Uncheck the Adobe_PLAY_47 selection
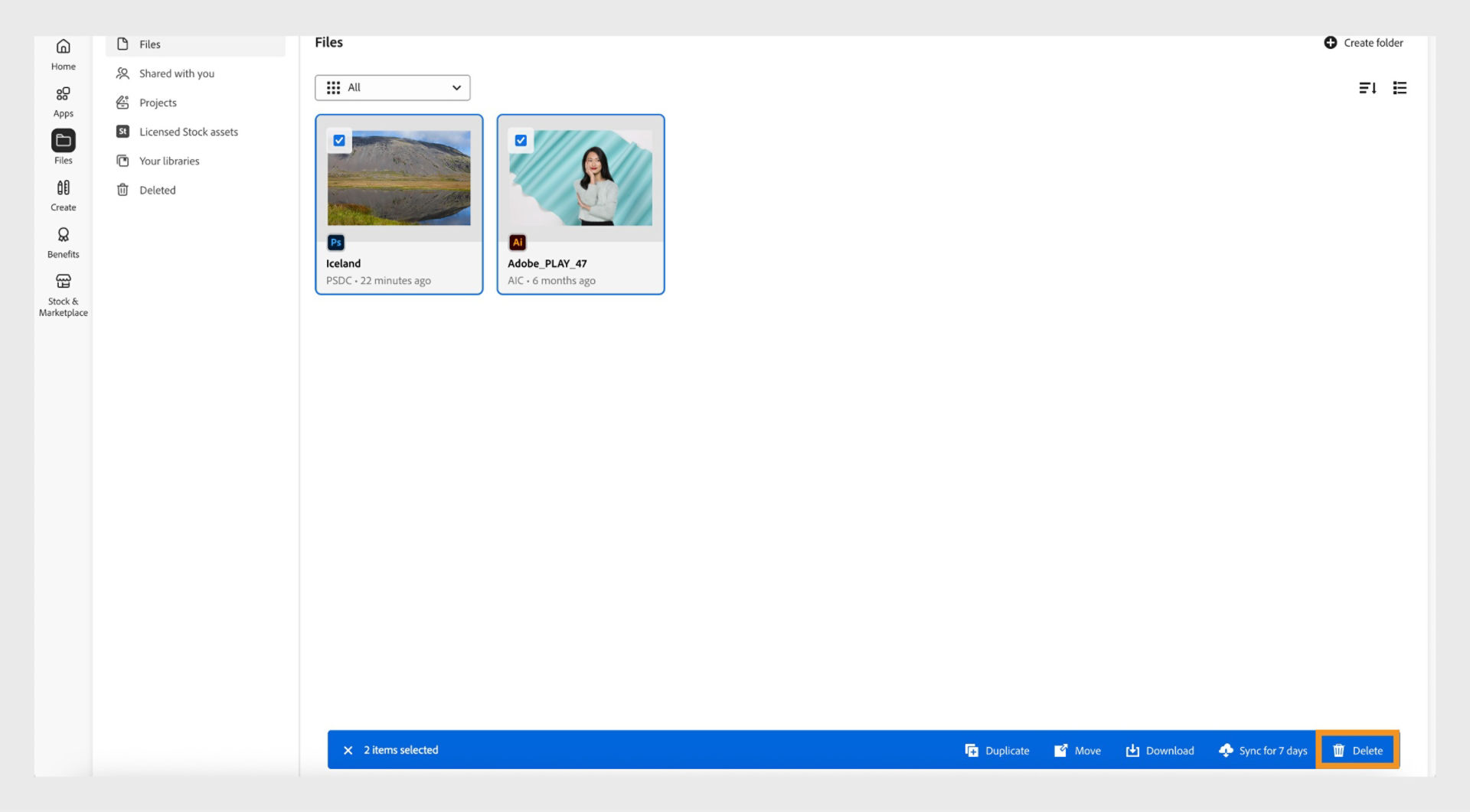The height and width of the screenshot is (812, 1470). (x=521, y=140)
